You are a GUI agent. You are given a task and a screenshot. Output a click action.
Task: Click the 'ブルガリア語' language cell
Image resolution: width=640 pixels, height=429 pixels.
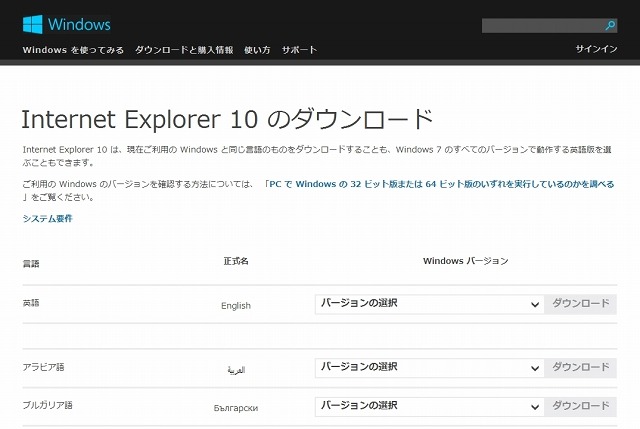[47, 405]
